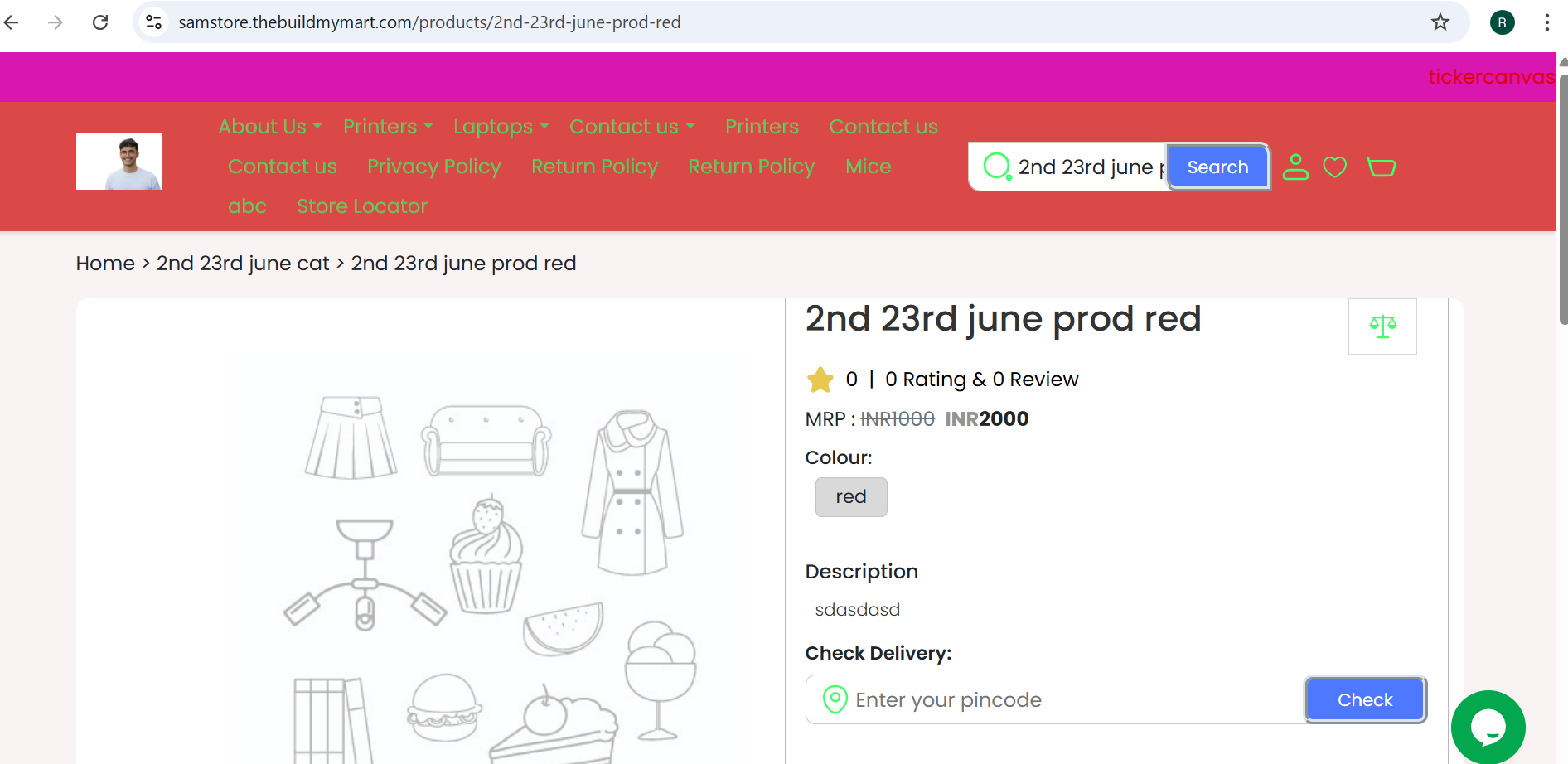Image resolution: width=1568 pixels, height=764 pixels.
Task: Expand the first Printers dropdown
Action: click(388, 127)
